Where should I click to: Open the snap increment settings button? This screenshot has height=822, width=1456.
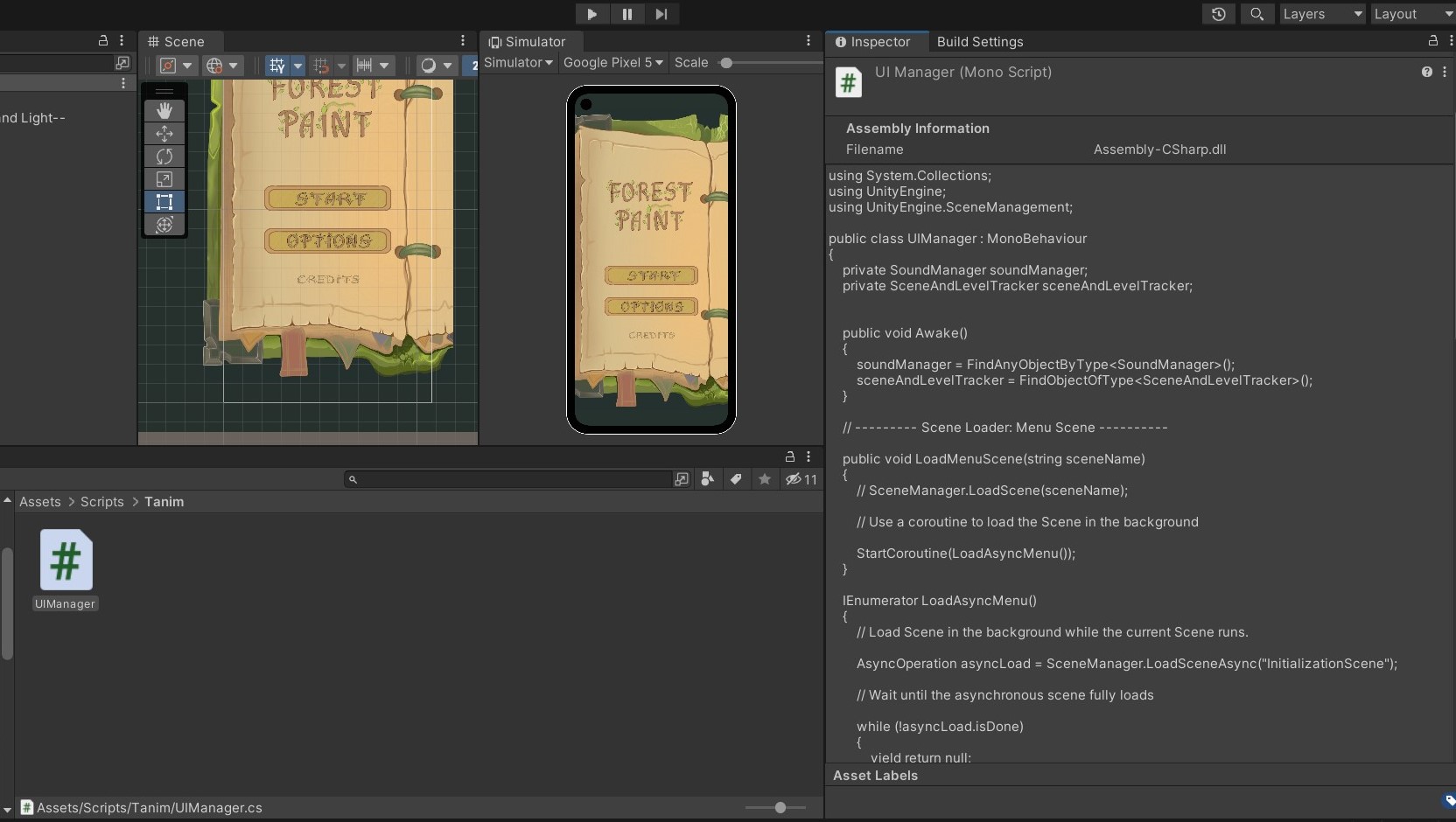click(364, 66)
